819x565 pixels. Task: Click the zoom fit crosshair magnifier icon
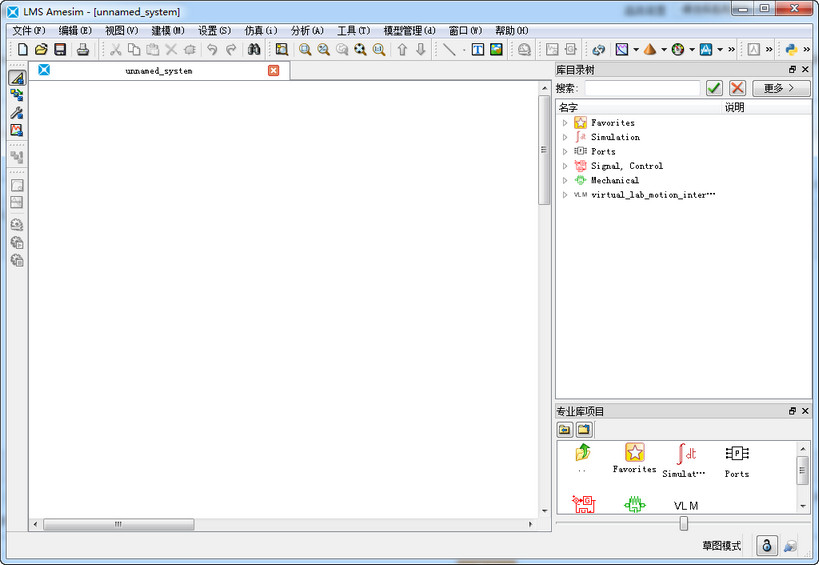360,50
